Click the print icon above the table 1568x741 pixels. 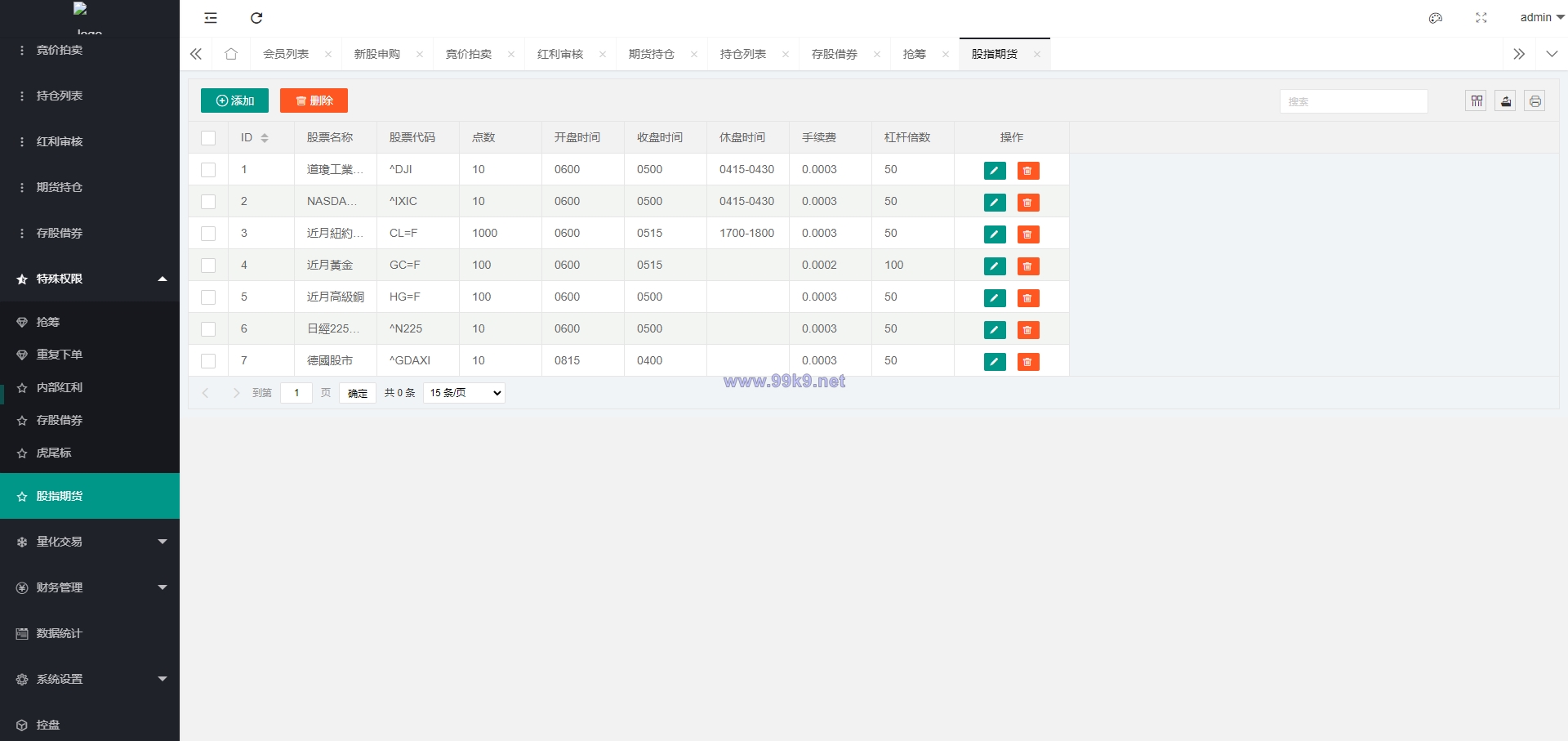pyautogui.click(x=1535, y=101)
